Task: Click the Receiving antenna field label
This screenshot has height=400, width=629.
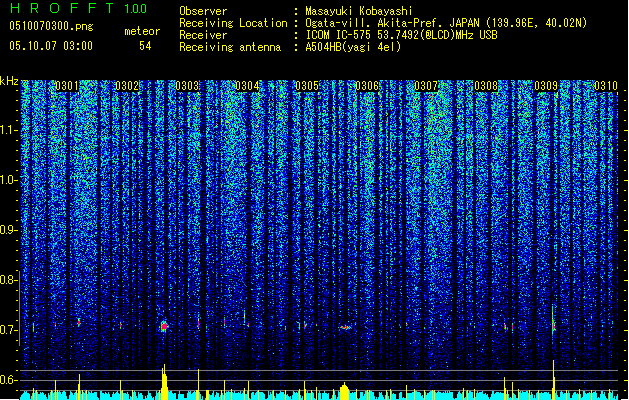Action: click(x=230, y=47)
